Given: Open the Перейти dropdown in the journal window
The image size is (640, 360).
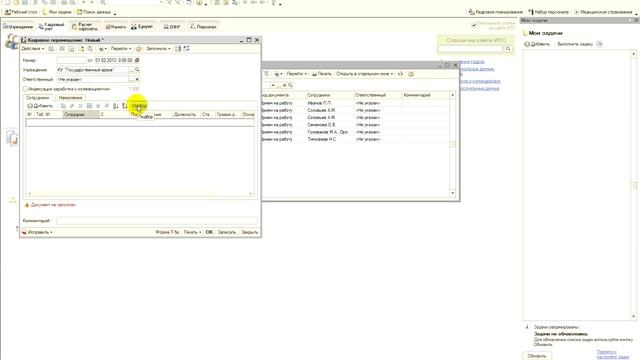Looking at the screenshot, I should 296,74.
